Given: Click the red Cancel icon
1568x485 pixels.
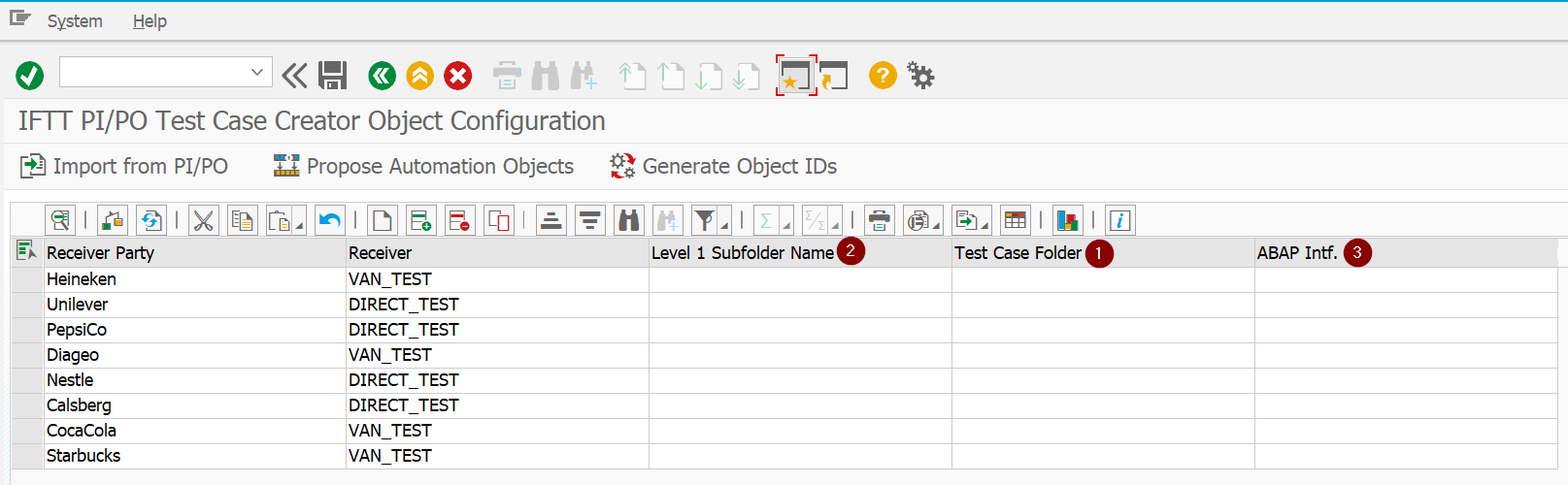Looking at the screenshot, I should (458, 75).
